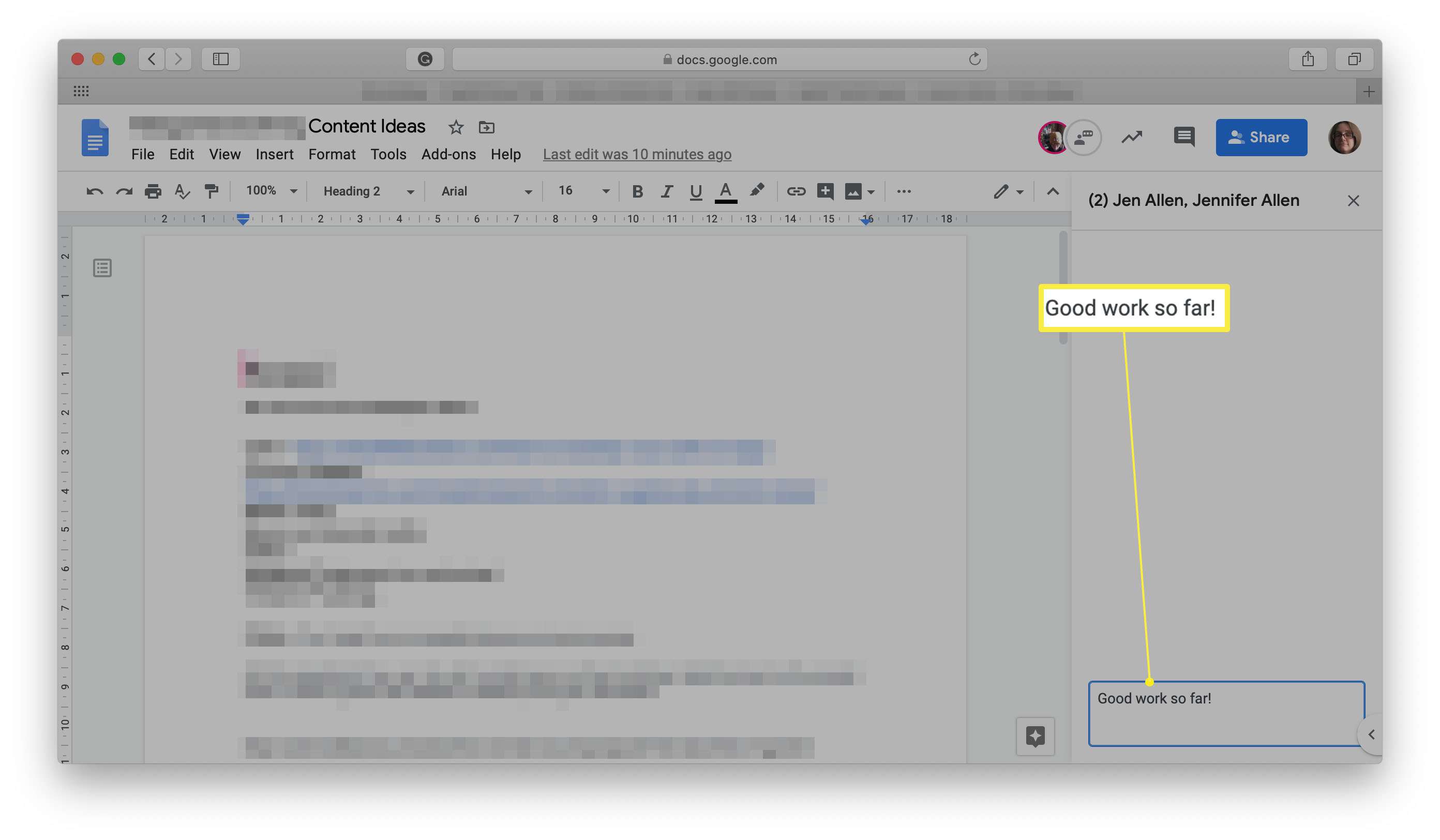Click the Insert link icon

point(795,191)
